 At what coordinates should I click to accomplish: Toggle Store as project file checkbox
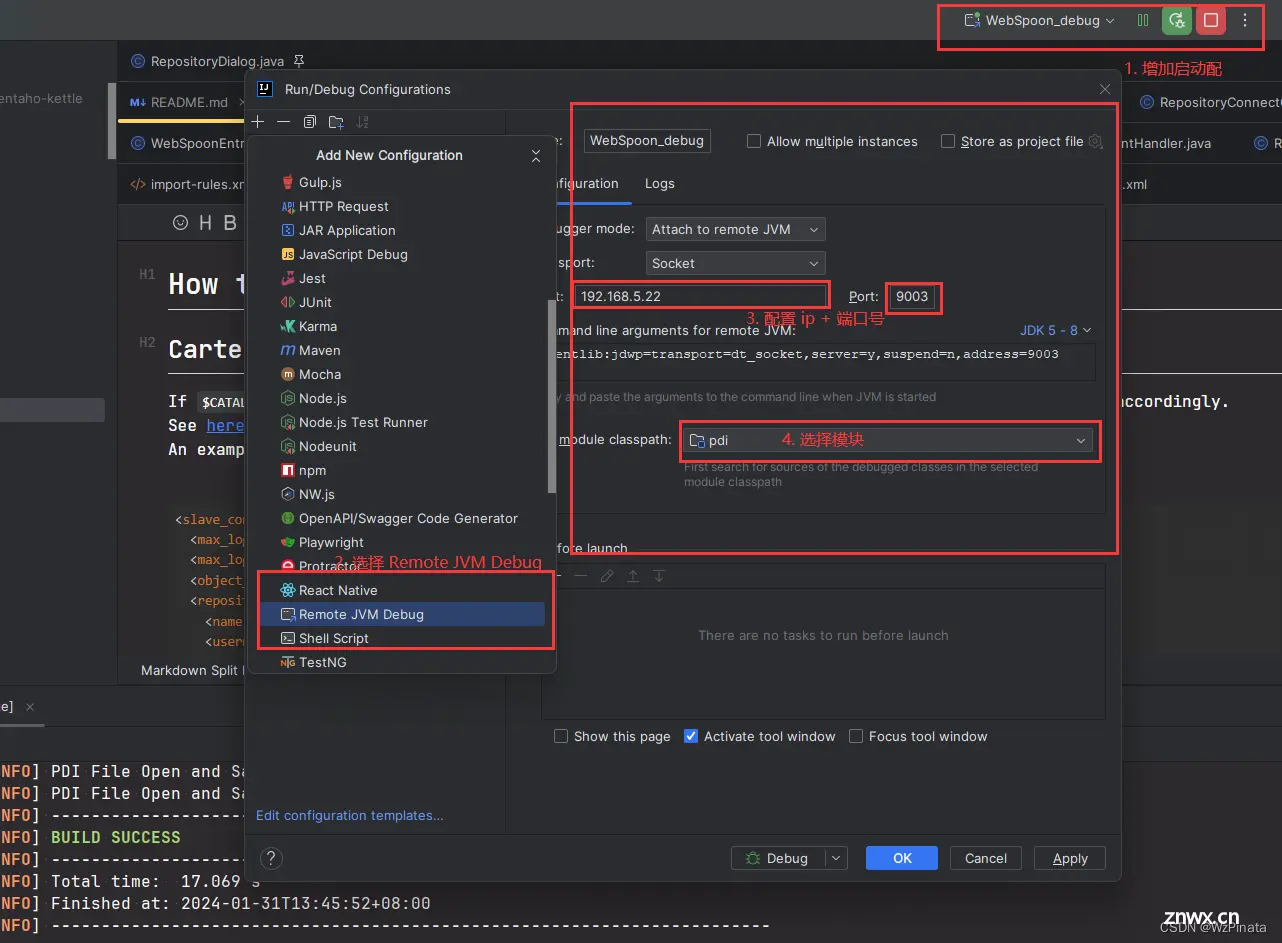pyautogui.click(x=948, y=142)
